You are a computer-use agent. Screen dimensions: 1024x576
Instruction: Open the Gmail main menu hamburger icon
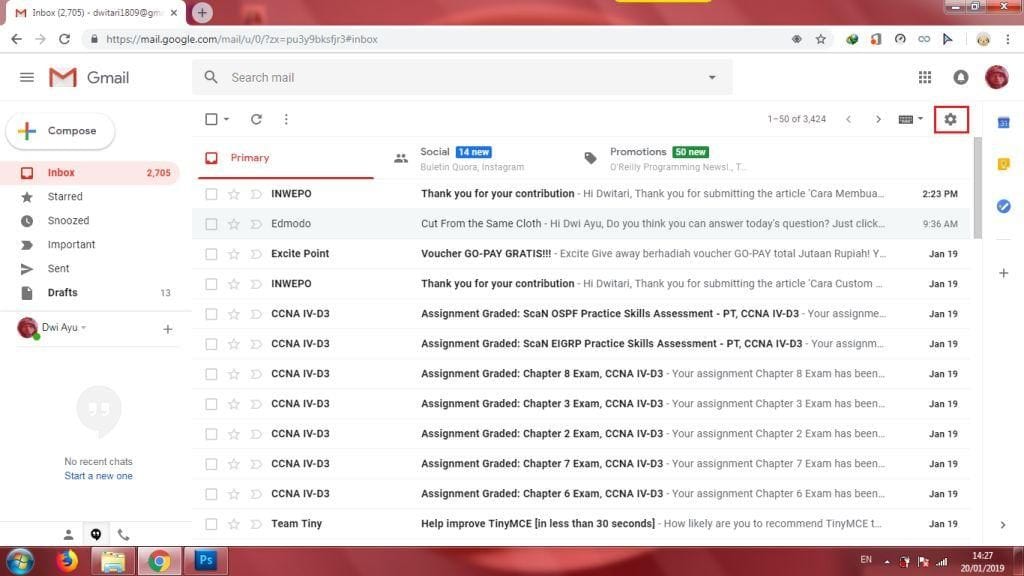click(27, 78)
